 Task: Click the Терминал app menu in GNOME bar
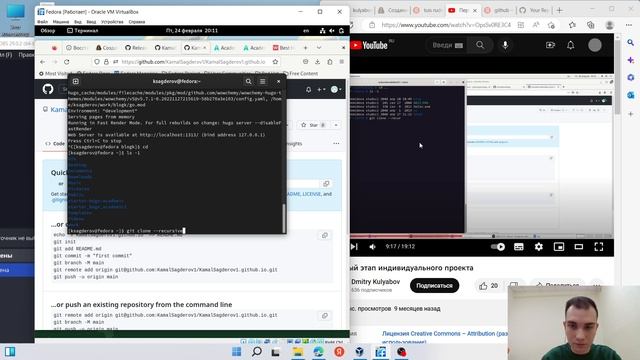pyautogui.click(x=82, y=31)
